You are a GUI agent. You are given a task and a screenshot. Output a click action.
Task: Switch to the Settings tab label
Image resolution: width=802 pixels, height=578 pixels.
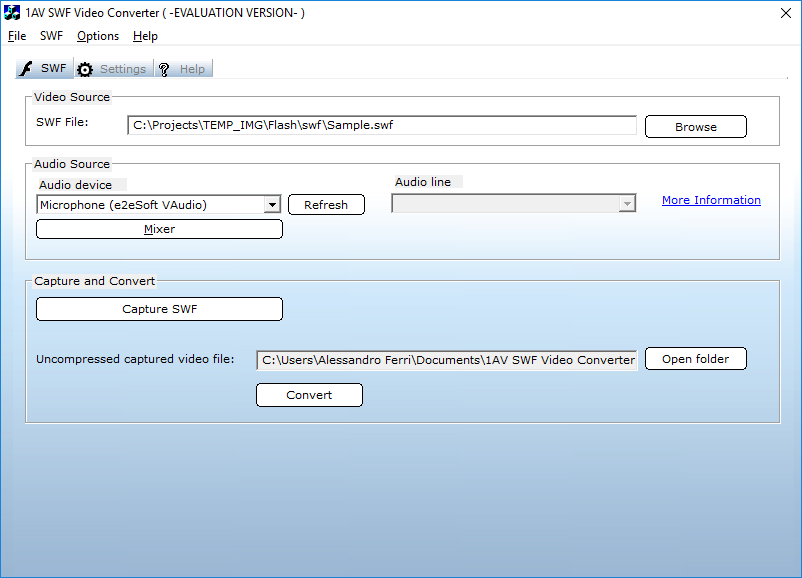[123, 69]
